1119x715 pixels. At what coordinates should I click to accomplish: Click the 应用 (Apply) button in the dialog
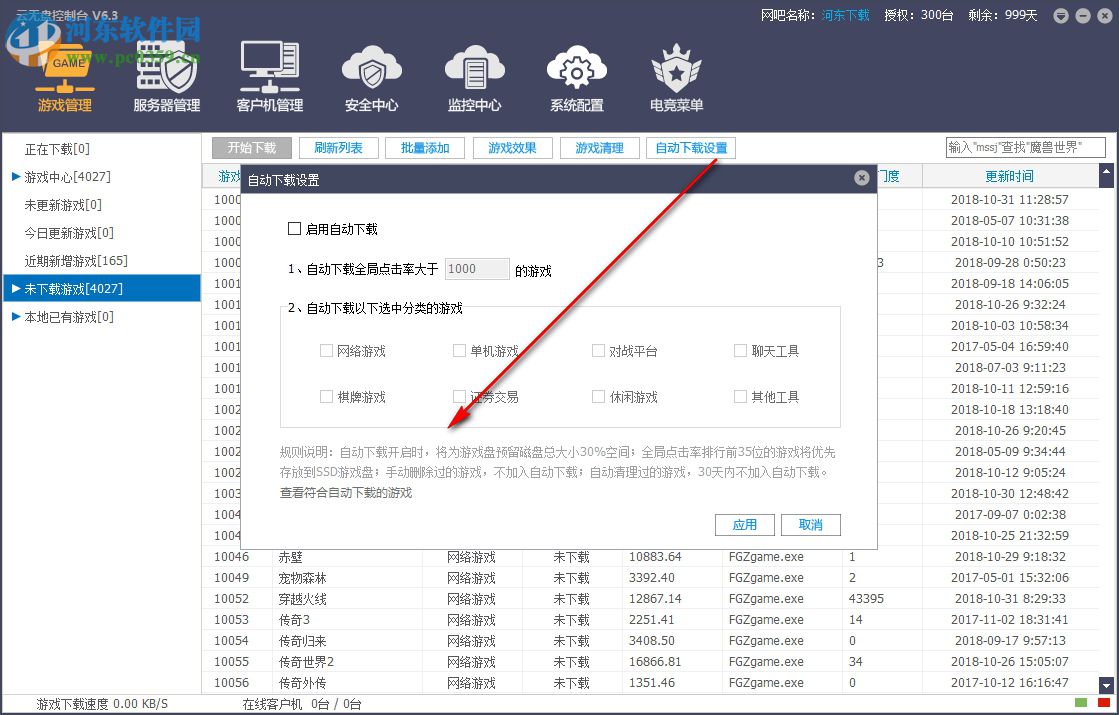pyautogui.click(x=744, y=524)
